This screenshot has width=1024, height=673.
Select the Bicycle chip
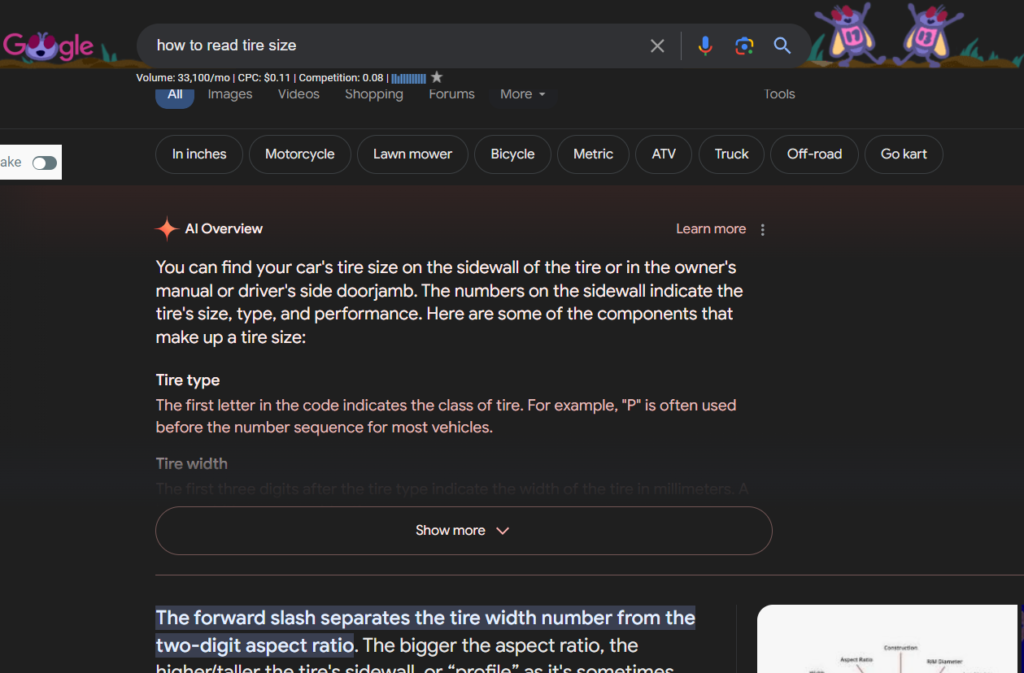click(x=513, y=154)
